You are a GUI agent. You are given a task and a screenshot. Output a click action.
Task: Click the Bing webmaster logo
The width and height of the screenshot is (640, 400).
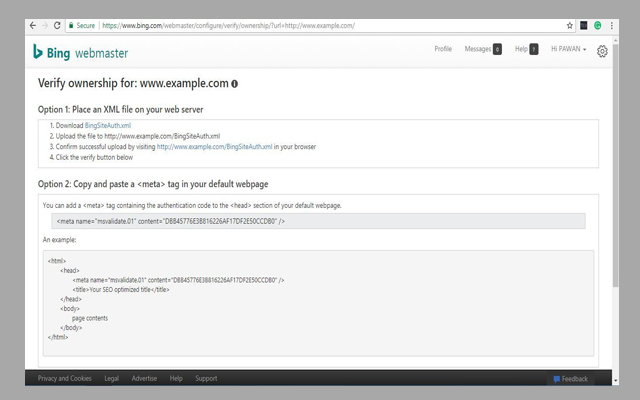(x=80, y=52)
